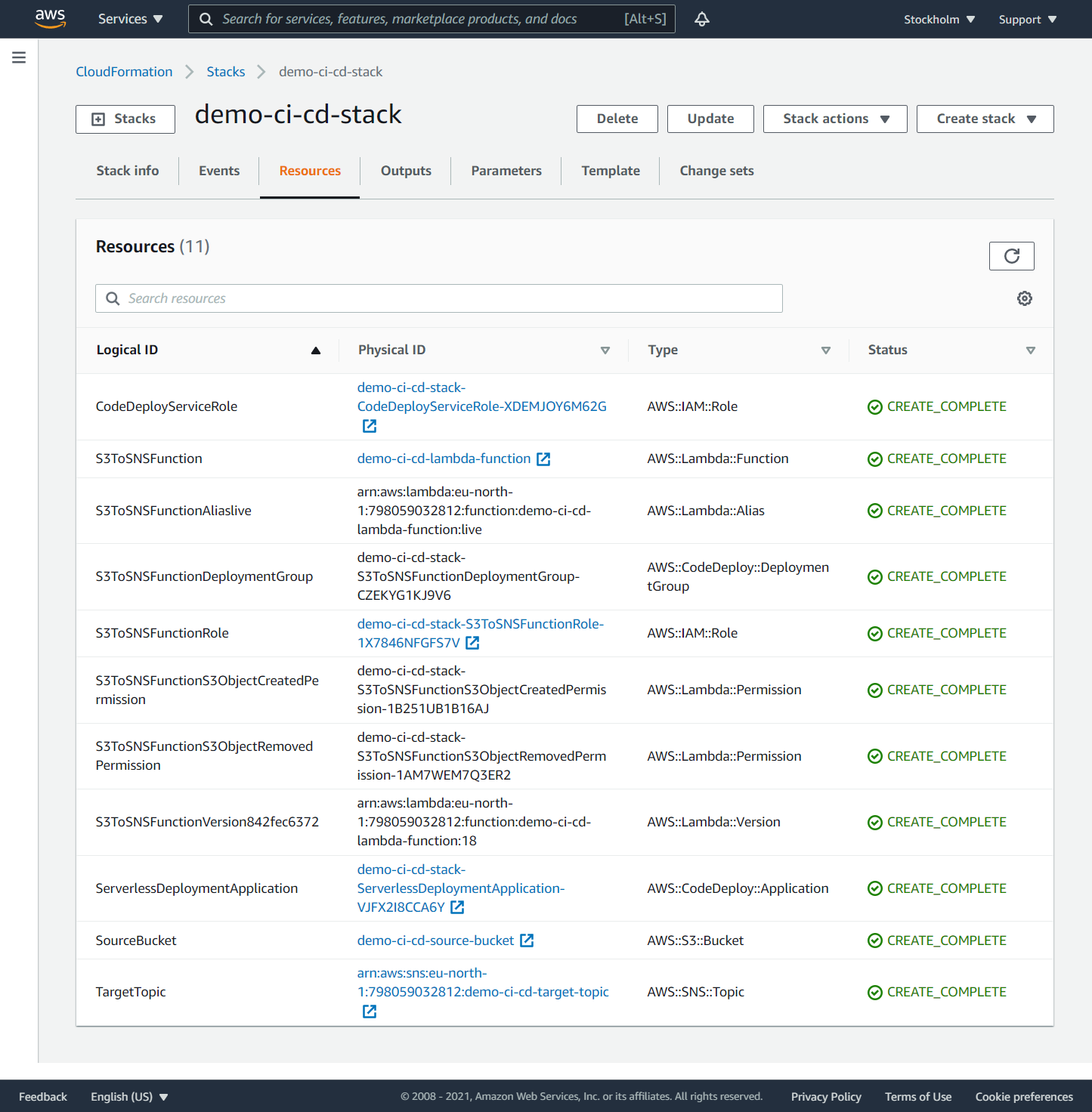Screen dimensions: 1092x1112
Task: Open demo-ci-cd-lambda-function link
Action: (x=444, y=459)
